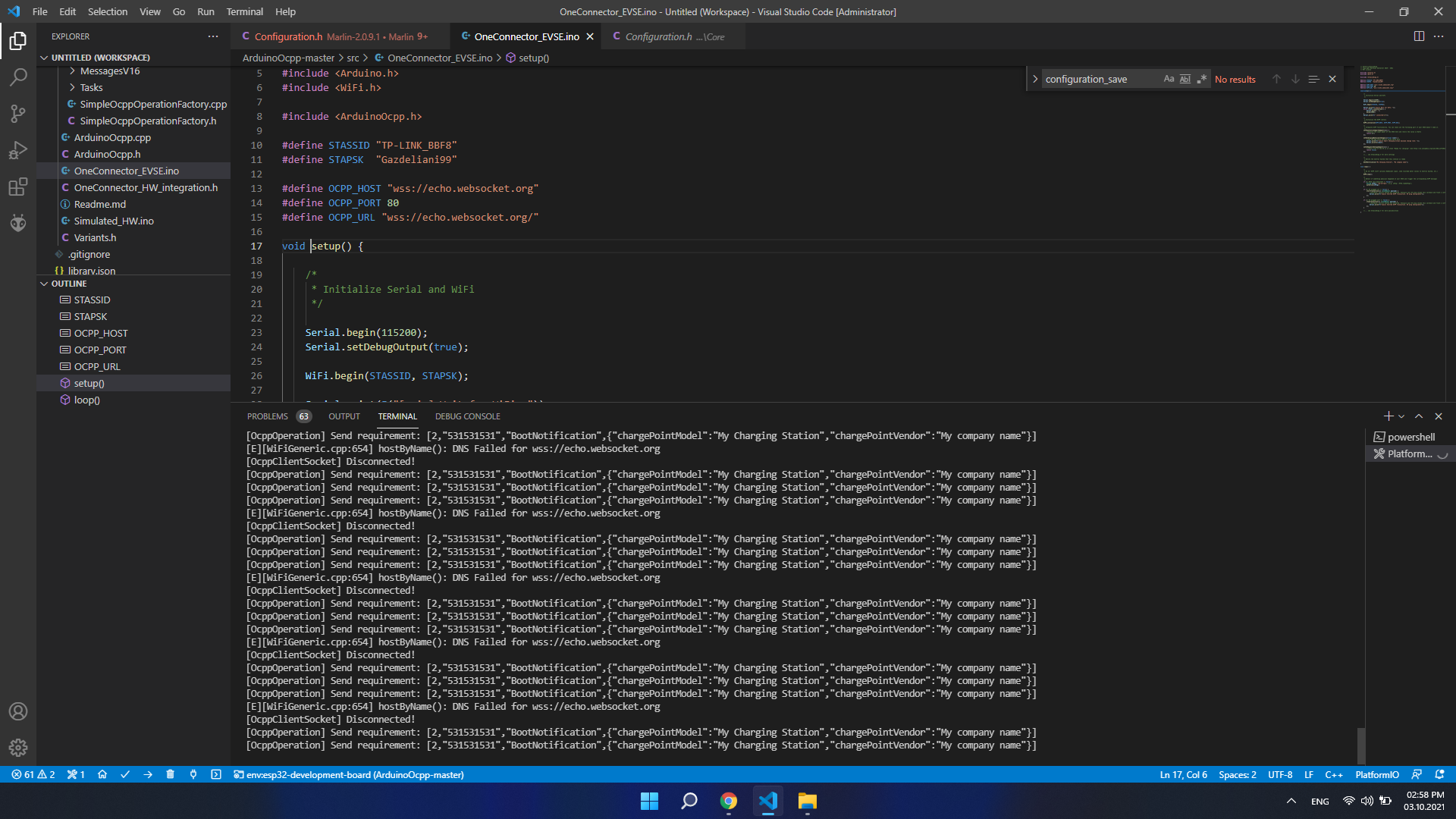Click the feedback icon in status bar
This screenshot has width=1456, height=819.
pyautogui.click(x=1417, y=774)
